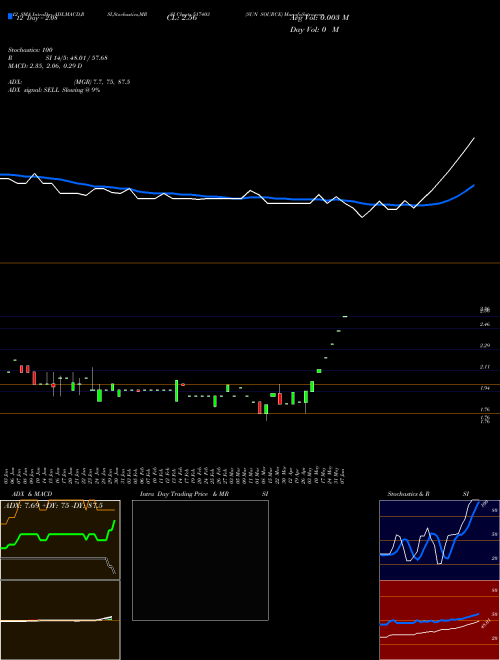Click the 'Stochastics: 100' reading

(30, 50)
